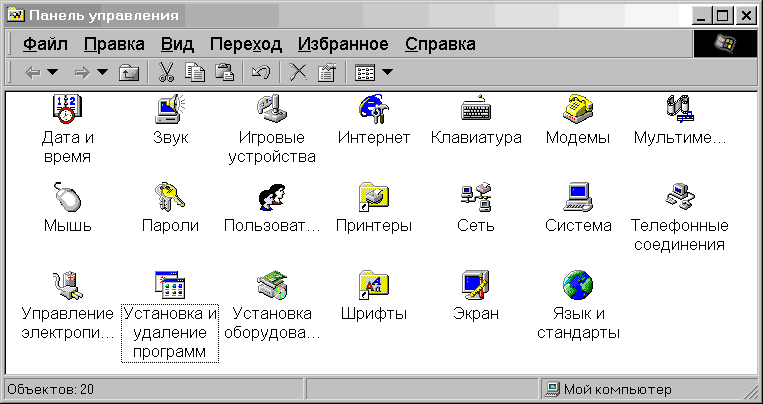
Task: Click the Шрифты label text
Action: click(374, 313)
